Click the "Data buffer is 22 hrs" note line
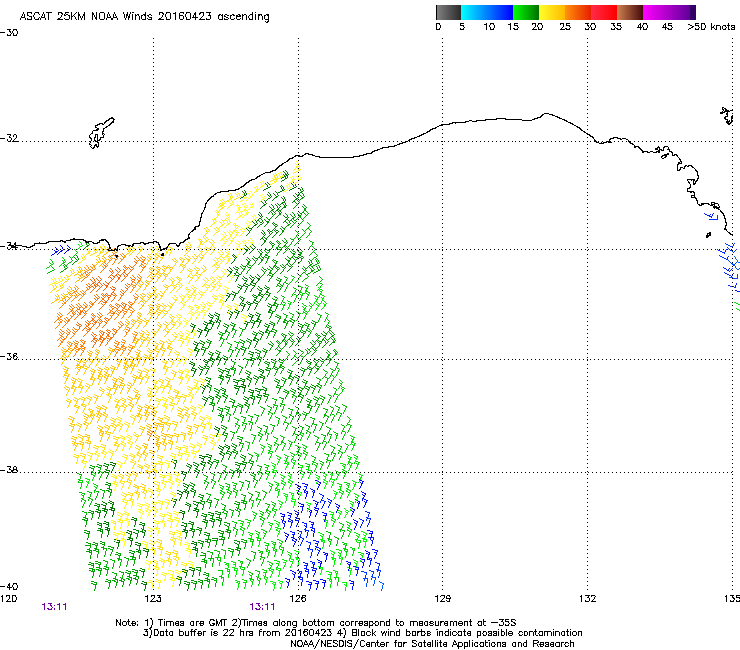This screenshot has width=740, height=650. tap(362, 633)
